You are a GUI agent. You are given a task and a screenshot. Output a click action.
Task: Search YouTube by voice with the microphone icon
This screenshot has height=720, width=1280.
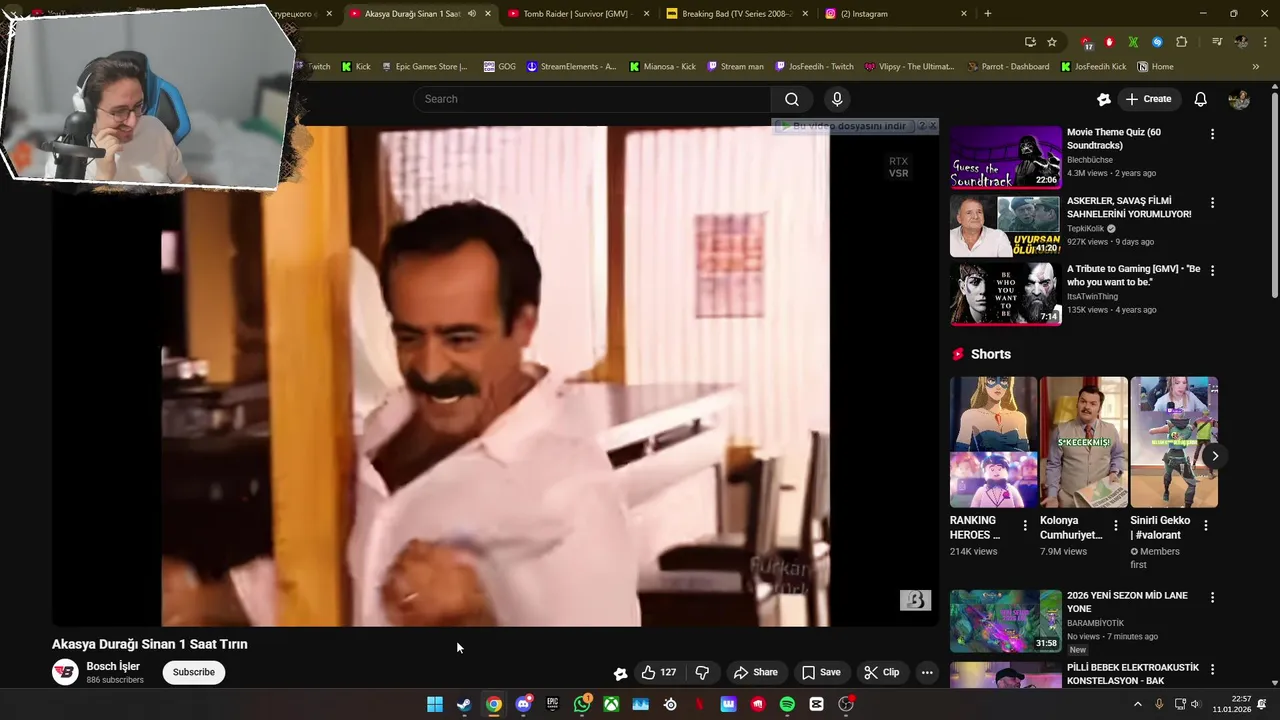click(837, 99)
